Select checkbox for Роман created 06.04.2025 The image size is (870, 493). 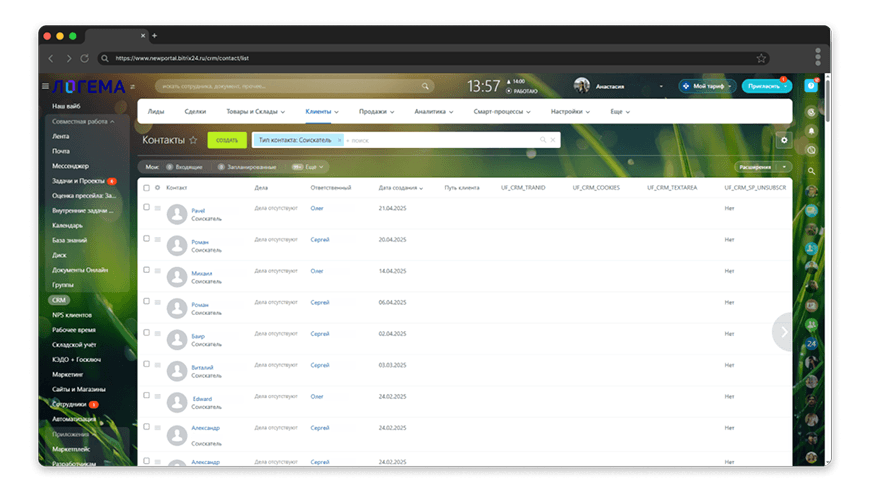pos(146,302)
